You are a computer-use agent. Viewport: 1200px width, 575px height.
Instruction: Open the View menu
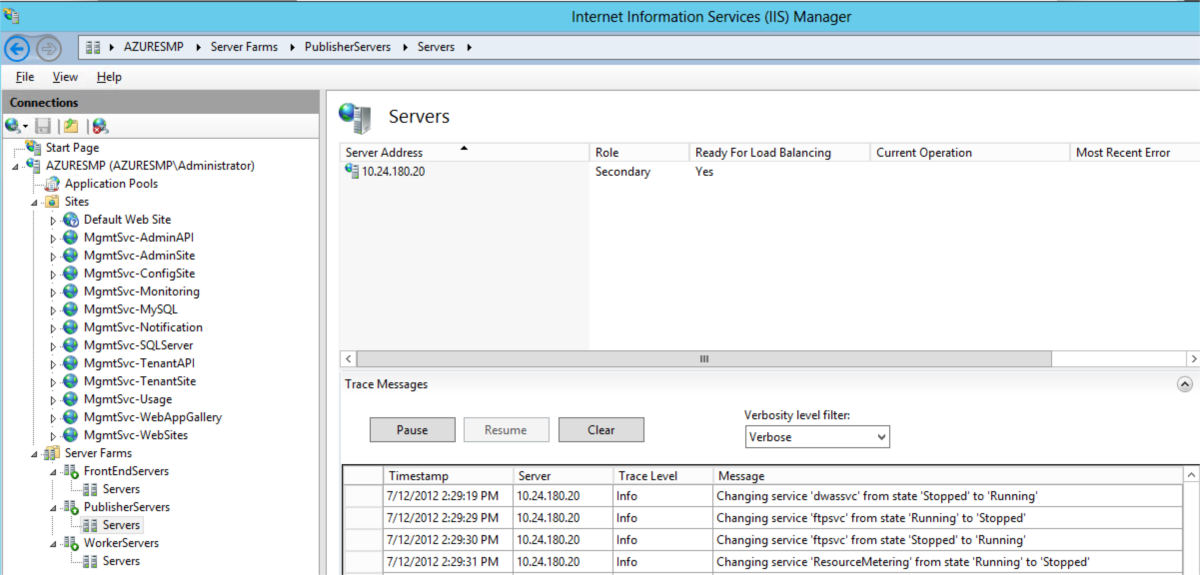tap(65, 77)
